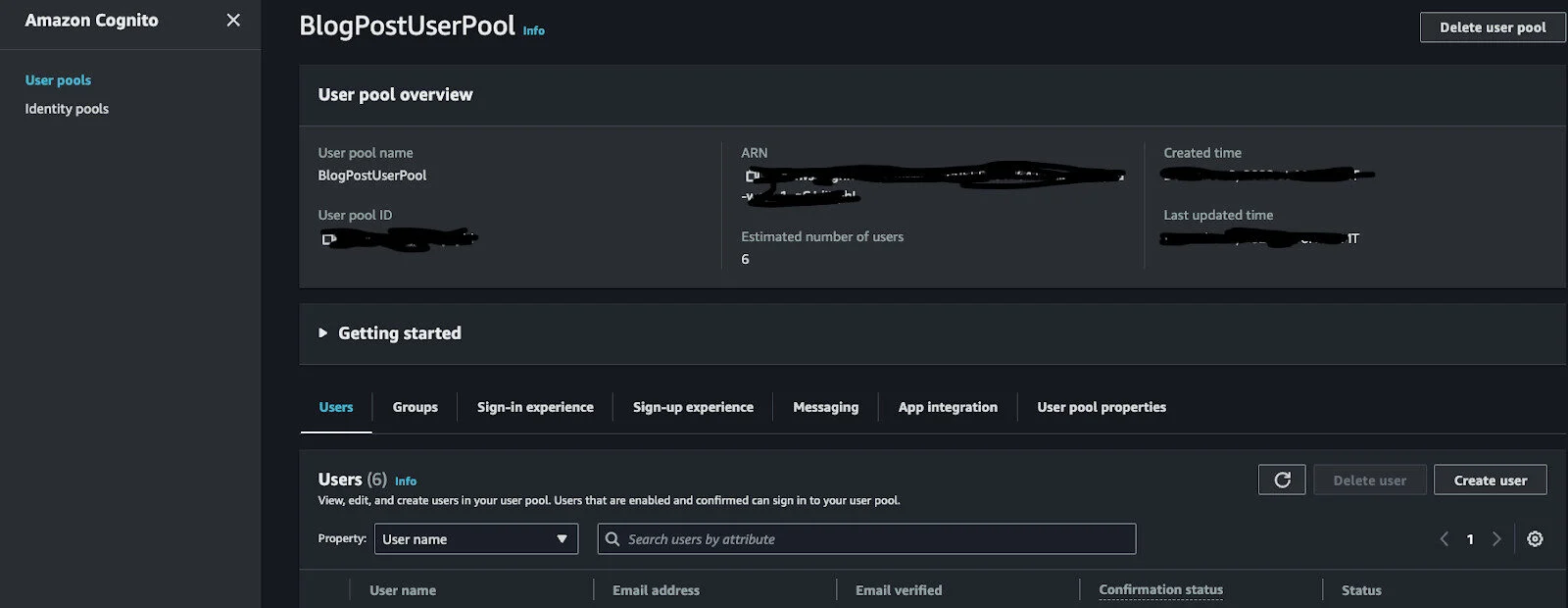Image resolution: width=1568 pixels, height=608 pixels.
Task: Click the Create user button
Action: pyautogui.click(x=1490, y=480)
